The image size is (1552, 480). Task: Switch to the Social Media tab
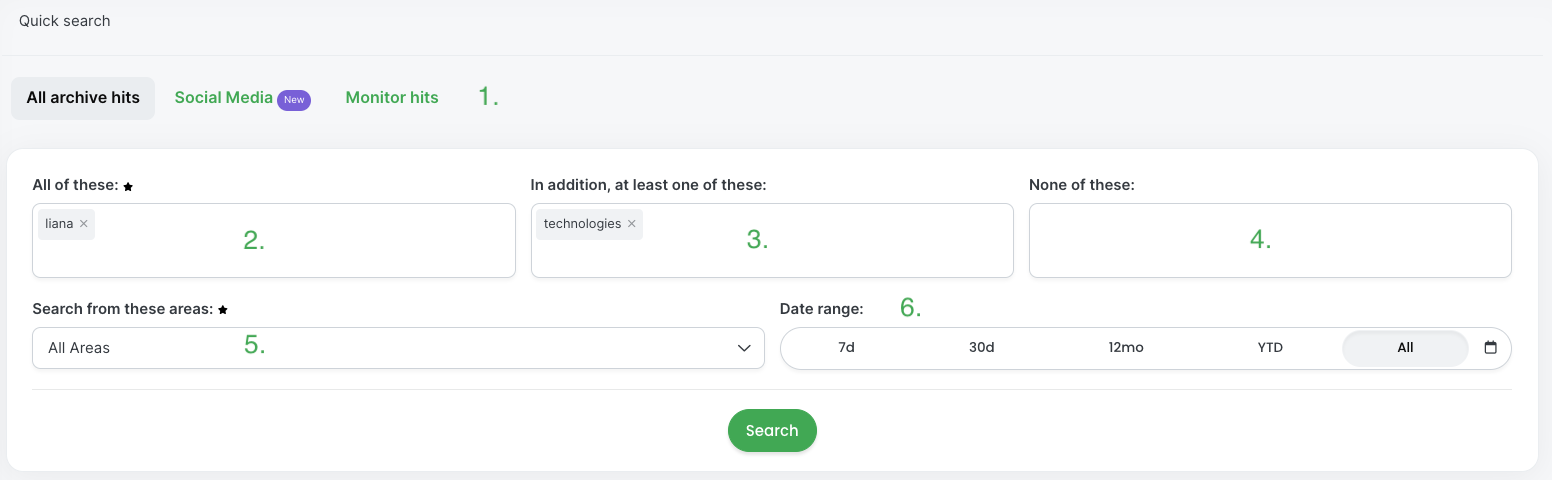click(x=224, y=98)
